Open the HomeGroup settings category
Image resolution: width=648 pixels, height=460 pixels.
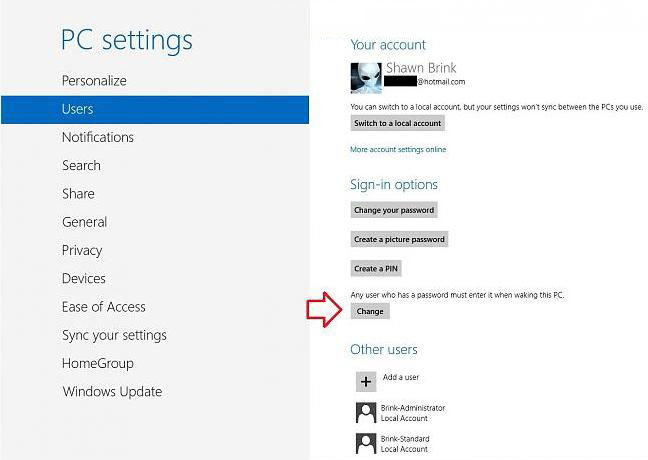click(98, 363)
